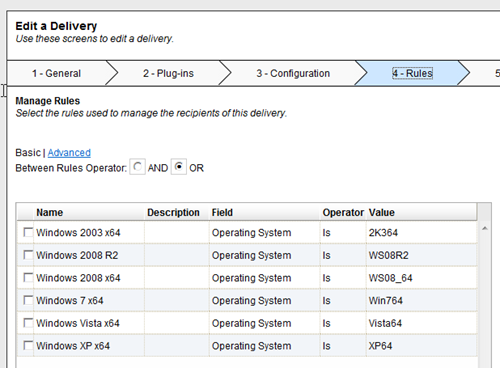Click the value Vista64

tap(385, 323)
